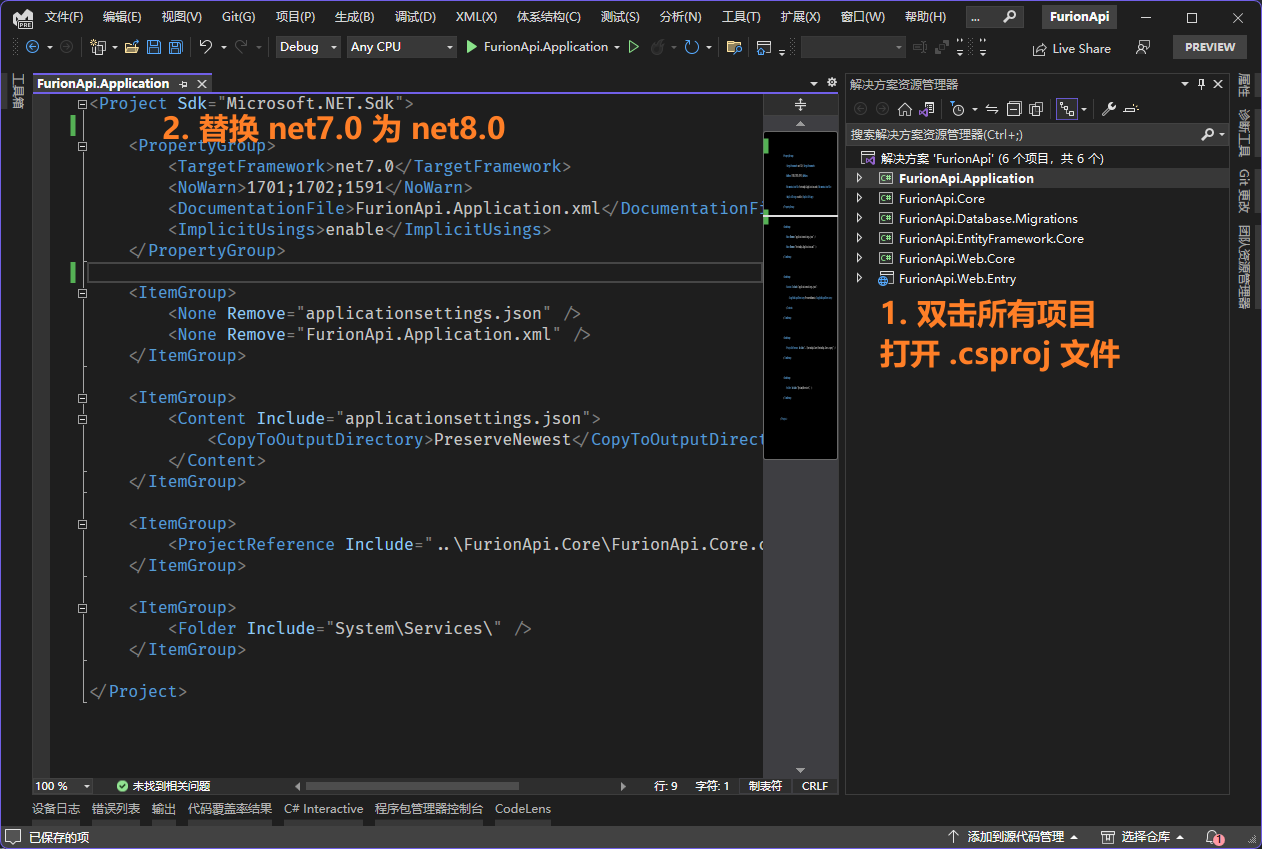The width and height of the screenshot is (1262, 849).
Task: Open the 生成(B) menu
Action: [354, 17]
